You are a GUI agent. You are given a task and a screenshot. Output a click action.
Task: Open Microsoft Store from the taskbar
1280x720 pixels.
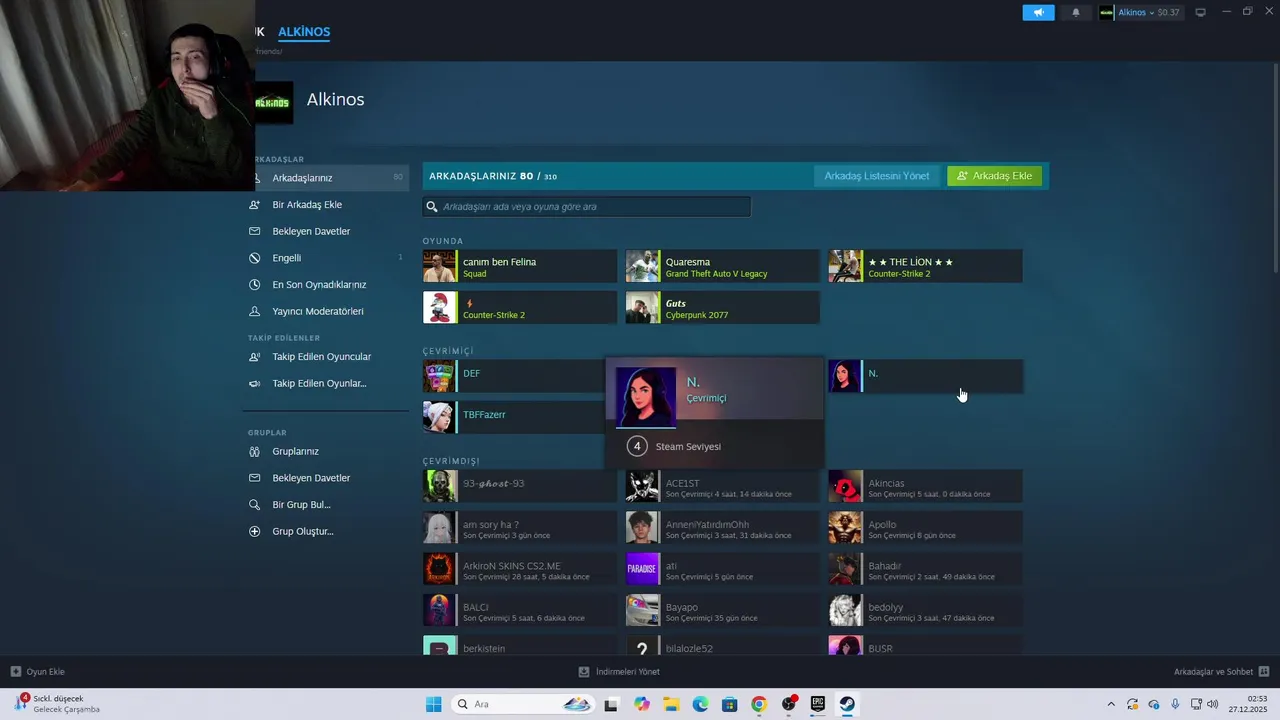coord(729,704)
